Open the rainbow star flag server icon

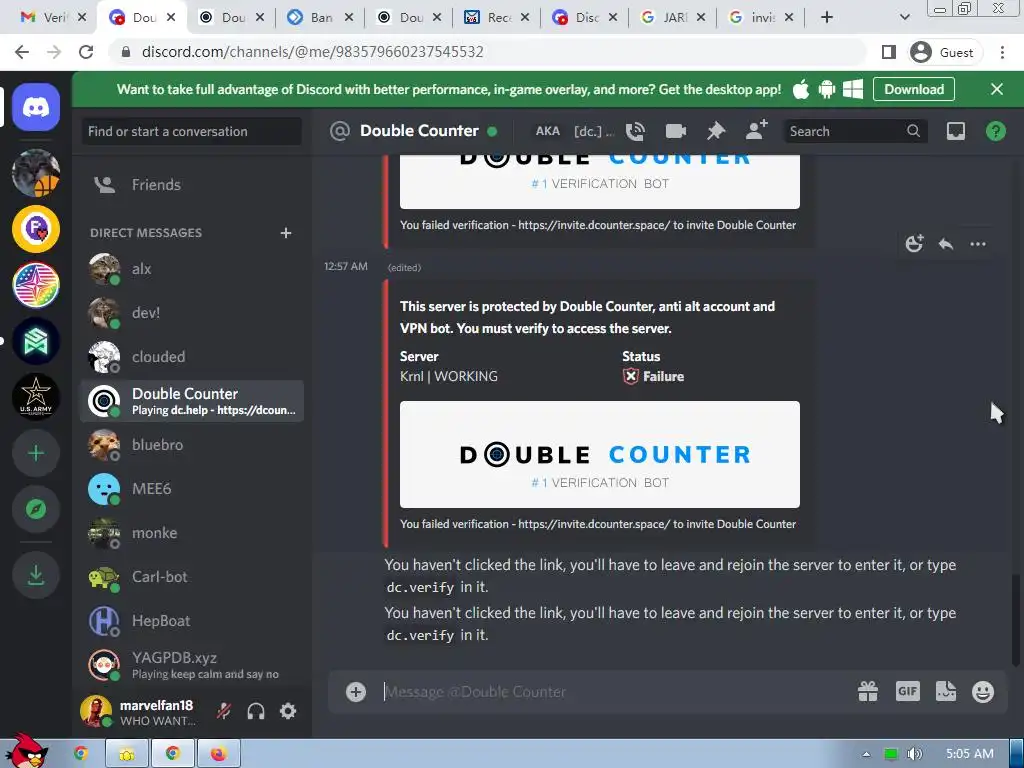point(36,285)
